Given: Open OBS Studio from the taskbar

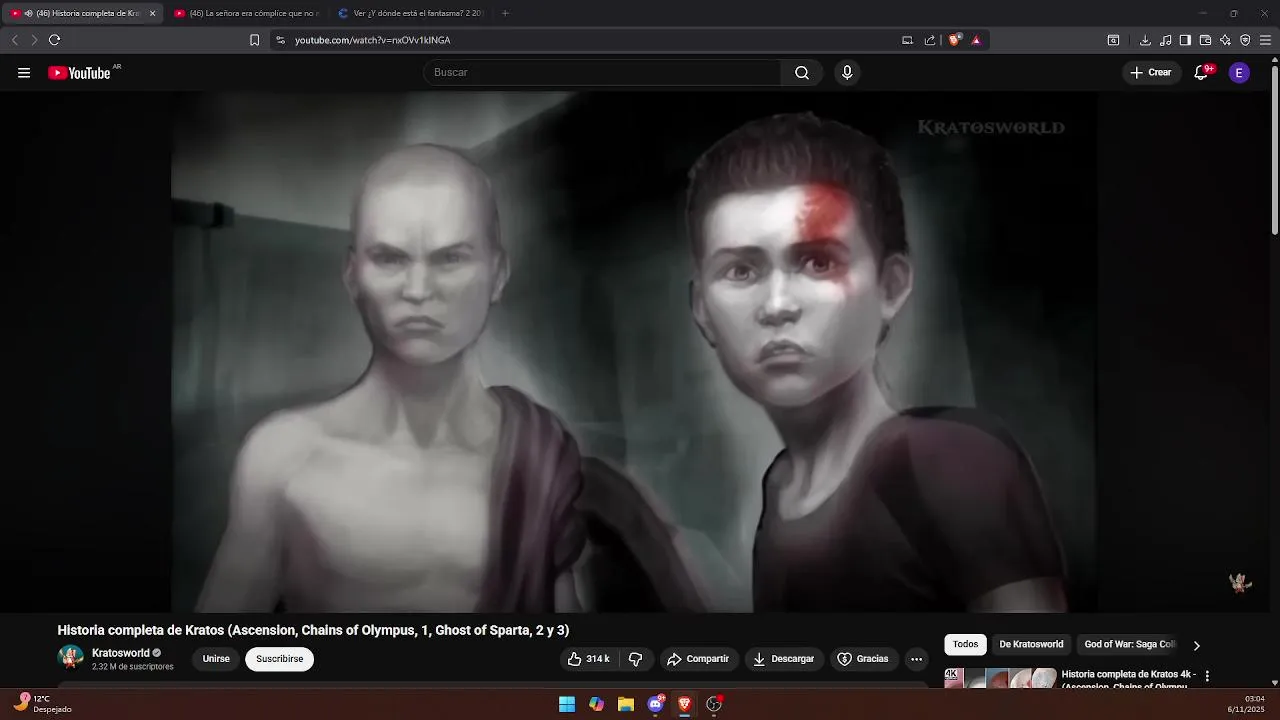Looking at the screenshot, I should tap(714, 704).
